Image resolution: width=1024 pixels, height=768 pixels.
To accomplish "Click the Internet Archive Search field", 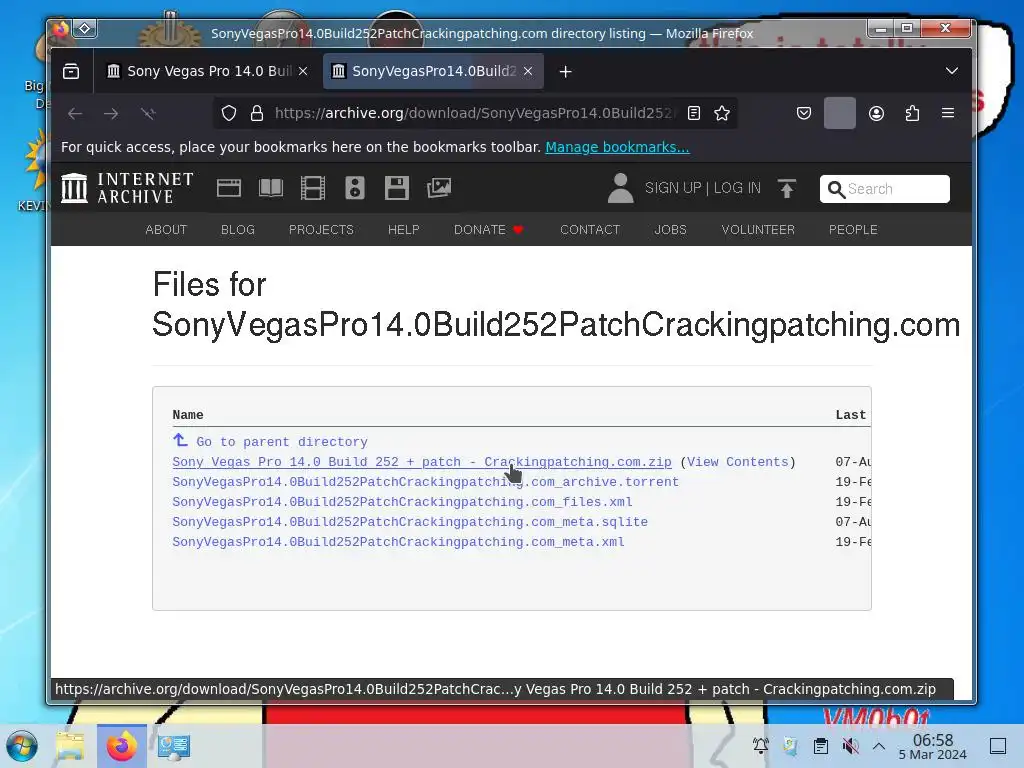I will coord(884,189).
